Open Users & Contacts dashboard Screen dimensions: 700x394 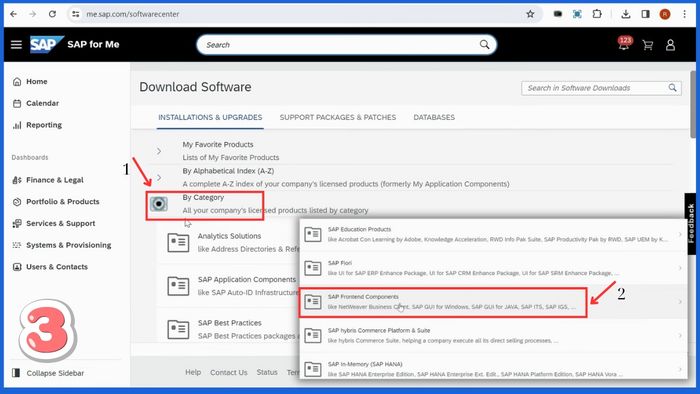(x=50, y=267)
